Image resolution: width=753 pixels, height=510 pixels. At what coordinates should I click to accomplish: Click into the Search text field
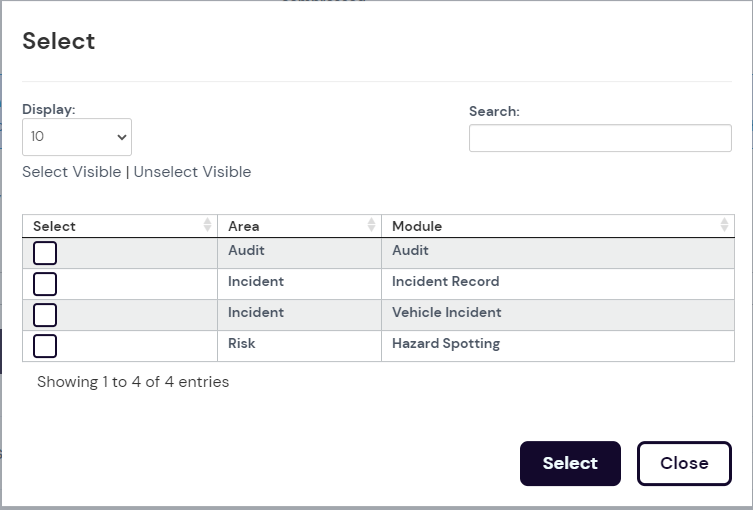pyautogui.click(x=600, y=138)
